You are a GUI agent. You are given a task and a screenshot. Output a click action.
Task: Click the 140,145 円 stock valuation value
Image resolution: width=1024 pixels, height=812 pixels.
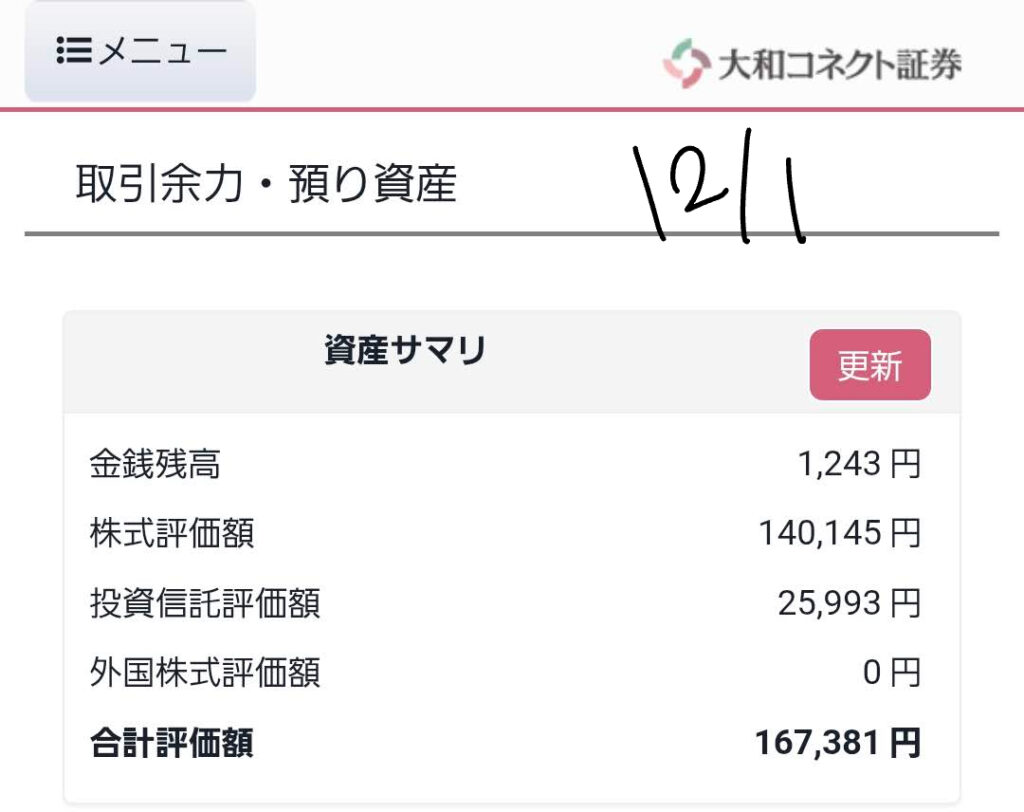pos(838,534)
